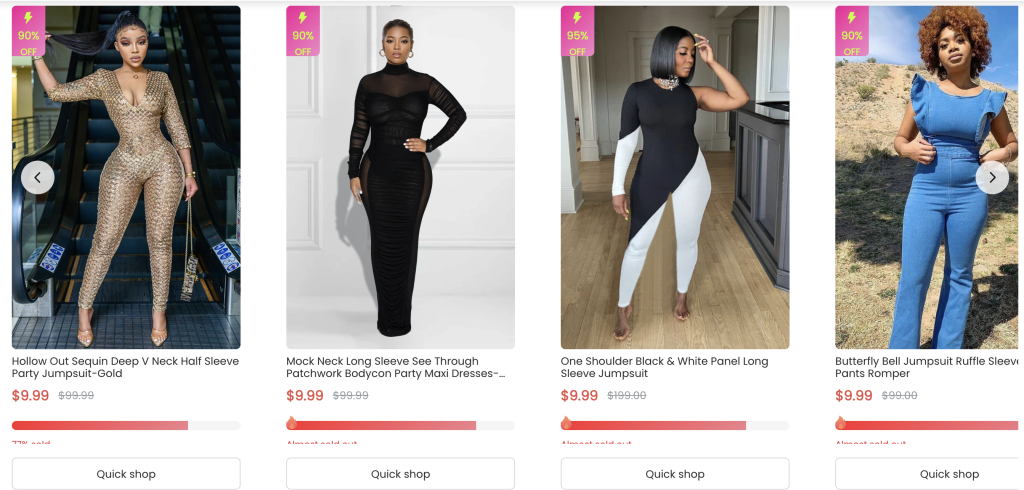Viewport: 1024px width, 490px height.
Task: Click the flame icon under the Mock Neck dress price
Action: (x=292, y=423)
